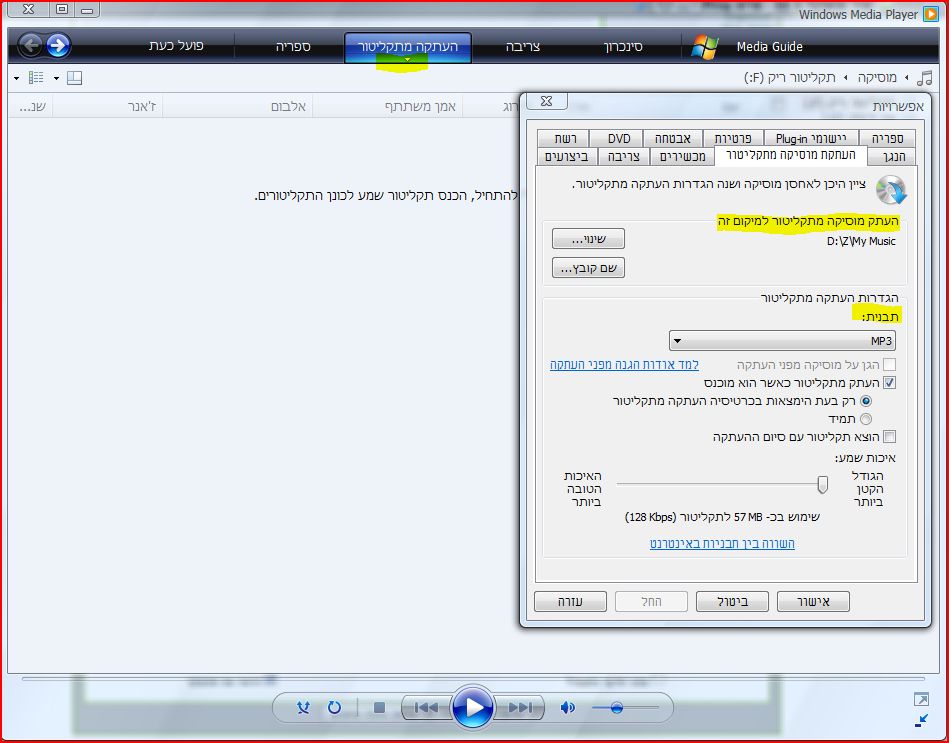949x743 pixels.
Task: Toggle copy protect music checkbox
Action: click(889, 364)
